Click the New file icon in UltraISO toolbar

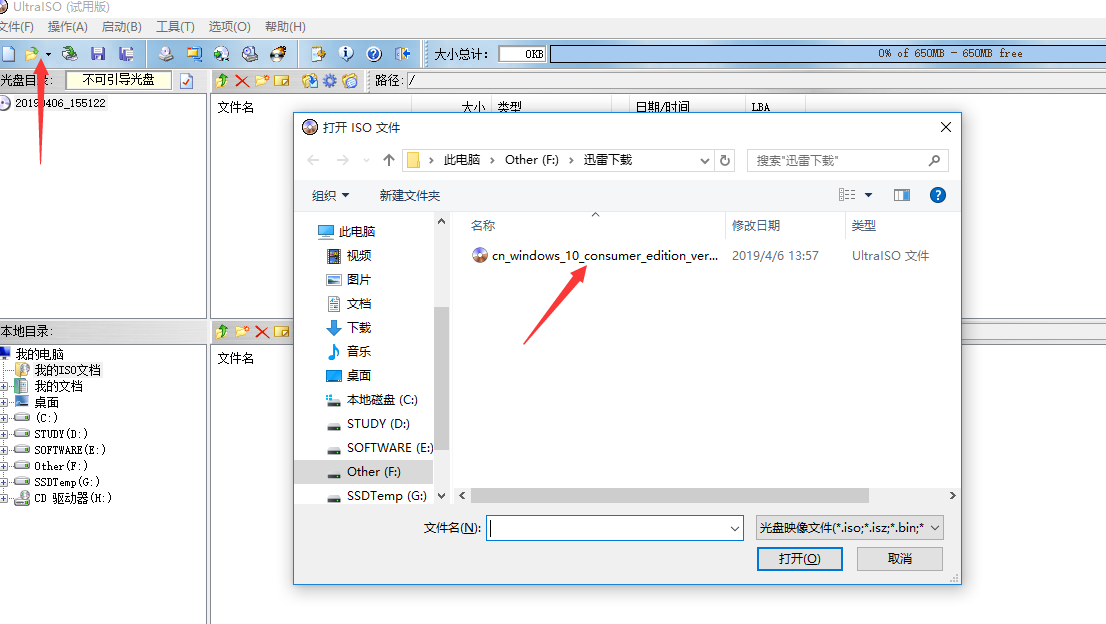(x=8, y=54)
